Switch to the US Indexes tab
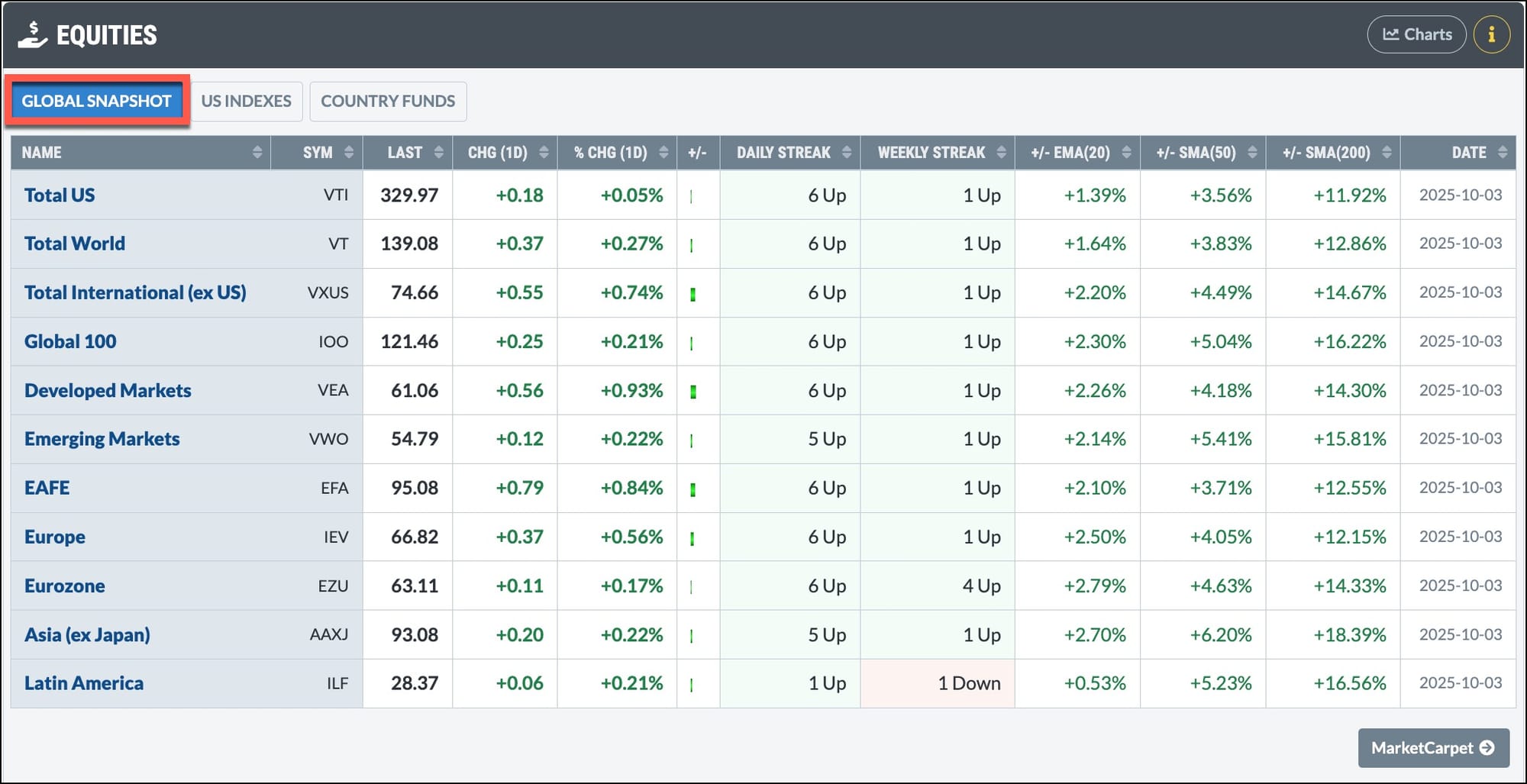 (246, 102)
